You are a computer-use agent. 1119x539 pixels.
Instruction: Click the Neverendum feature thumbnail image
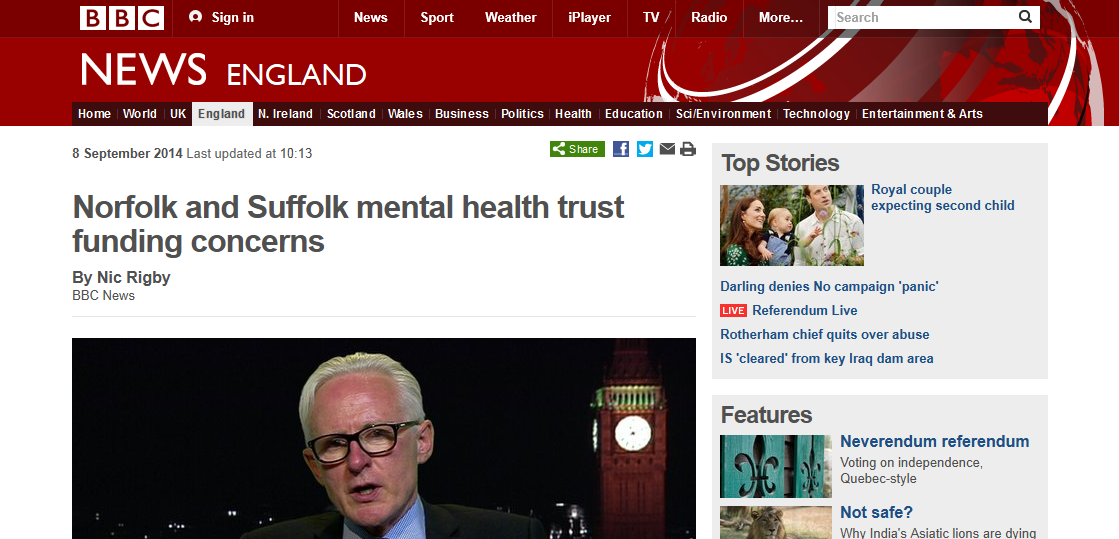click(x=776, y=466)
